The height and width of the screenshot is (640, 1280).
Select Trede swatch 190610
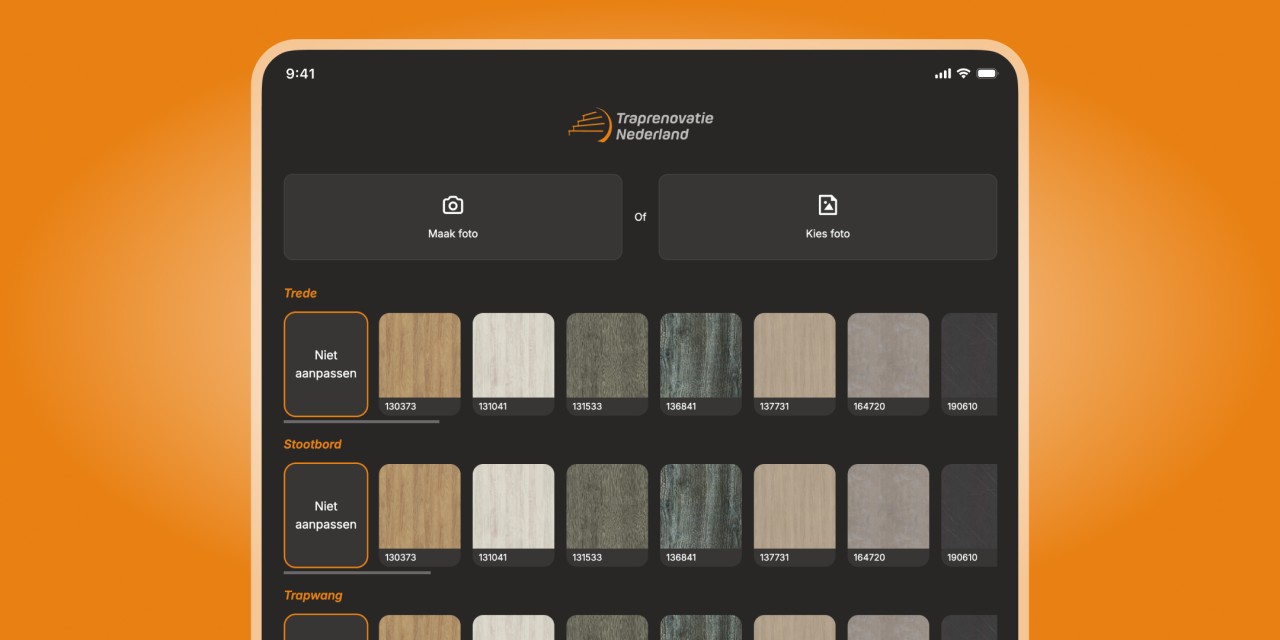tap(970, 364)
